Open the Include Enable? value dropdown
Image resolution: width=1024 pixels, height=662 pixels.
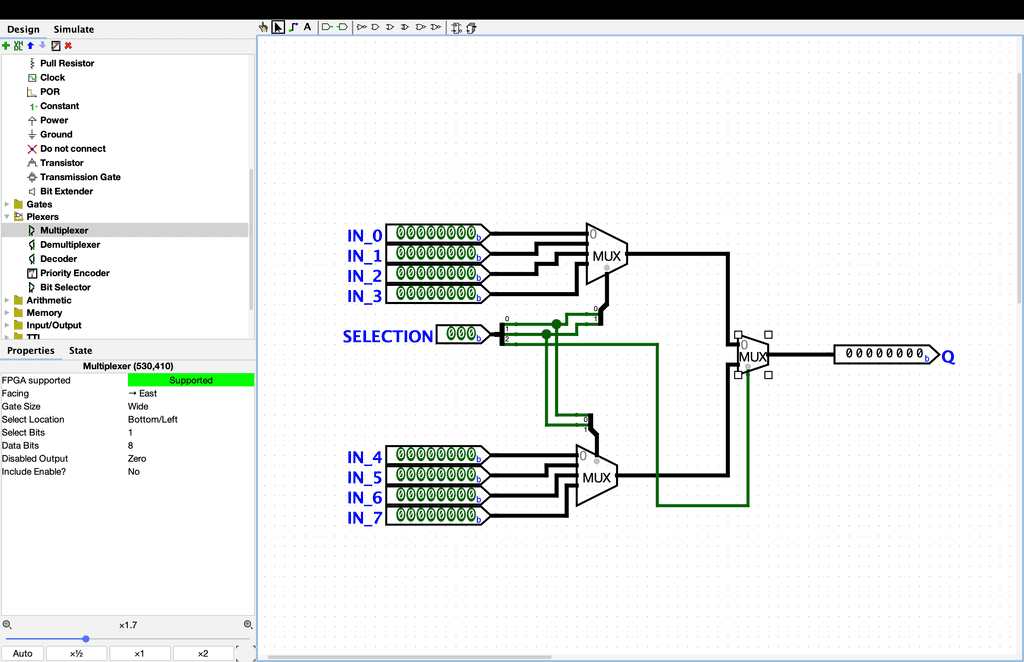coord(190,471)
